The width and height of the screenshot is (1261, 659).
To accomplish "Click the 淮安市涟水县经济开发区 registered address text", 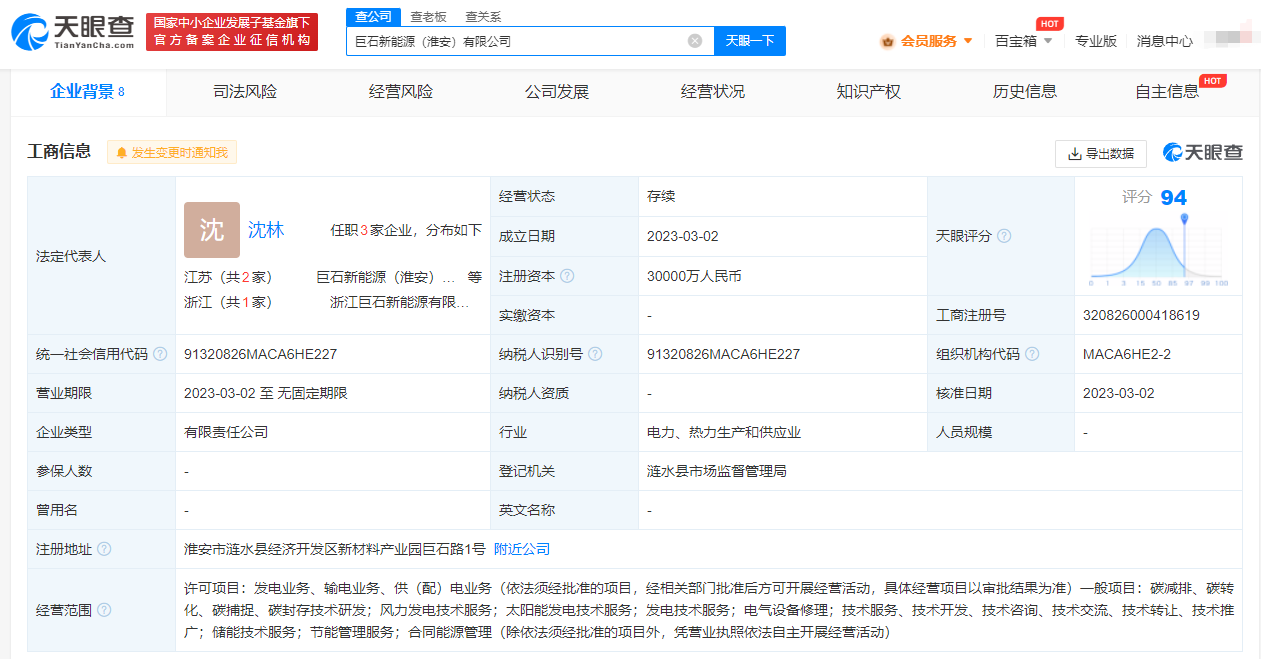I will (335, 549).
